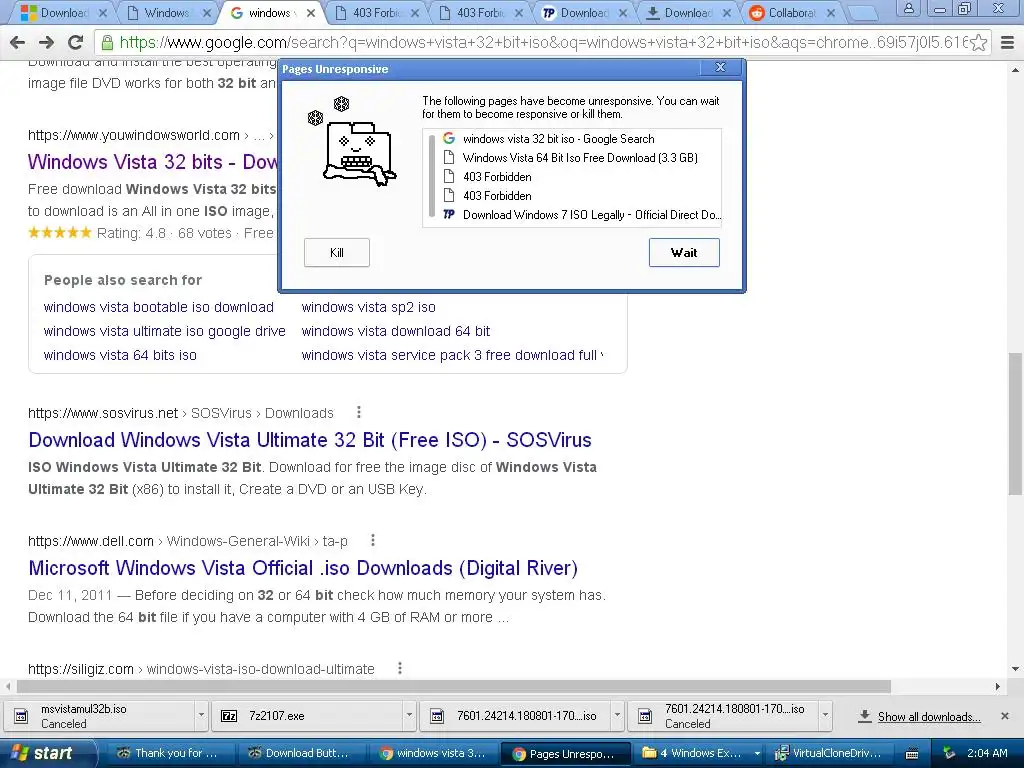Click the 7z2107.exe file icon
This screenshot has height=768, width=1024.
click(229, 716)
